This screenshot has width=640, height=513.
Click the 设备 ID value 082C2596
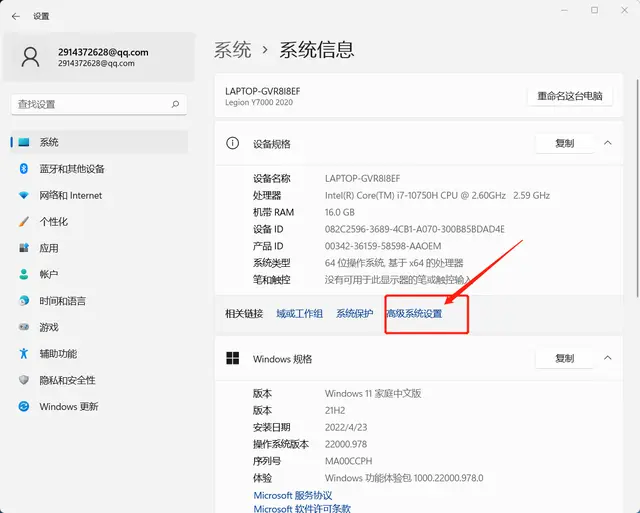415,229
